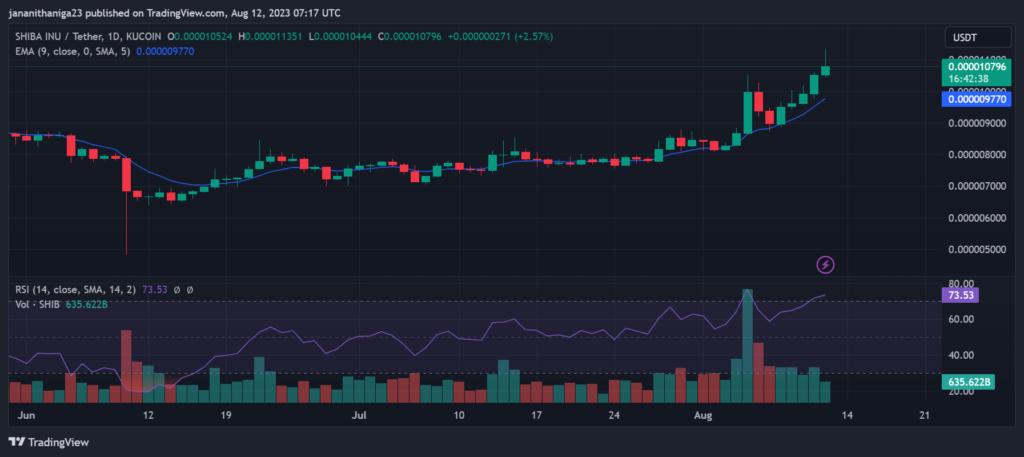Click the 40.00 RSI scale label
This screenshot has width=1024, height=457.
coord(962,355)
